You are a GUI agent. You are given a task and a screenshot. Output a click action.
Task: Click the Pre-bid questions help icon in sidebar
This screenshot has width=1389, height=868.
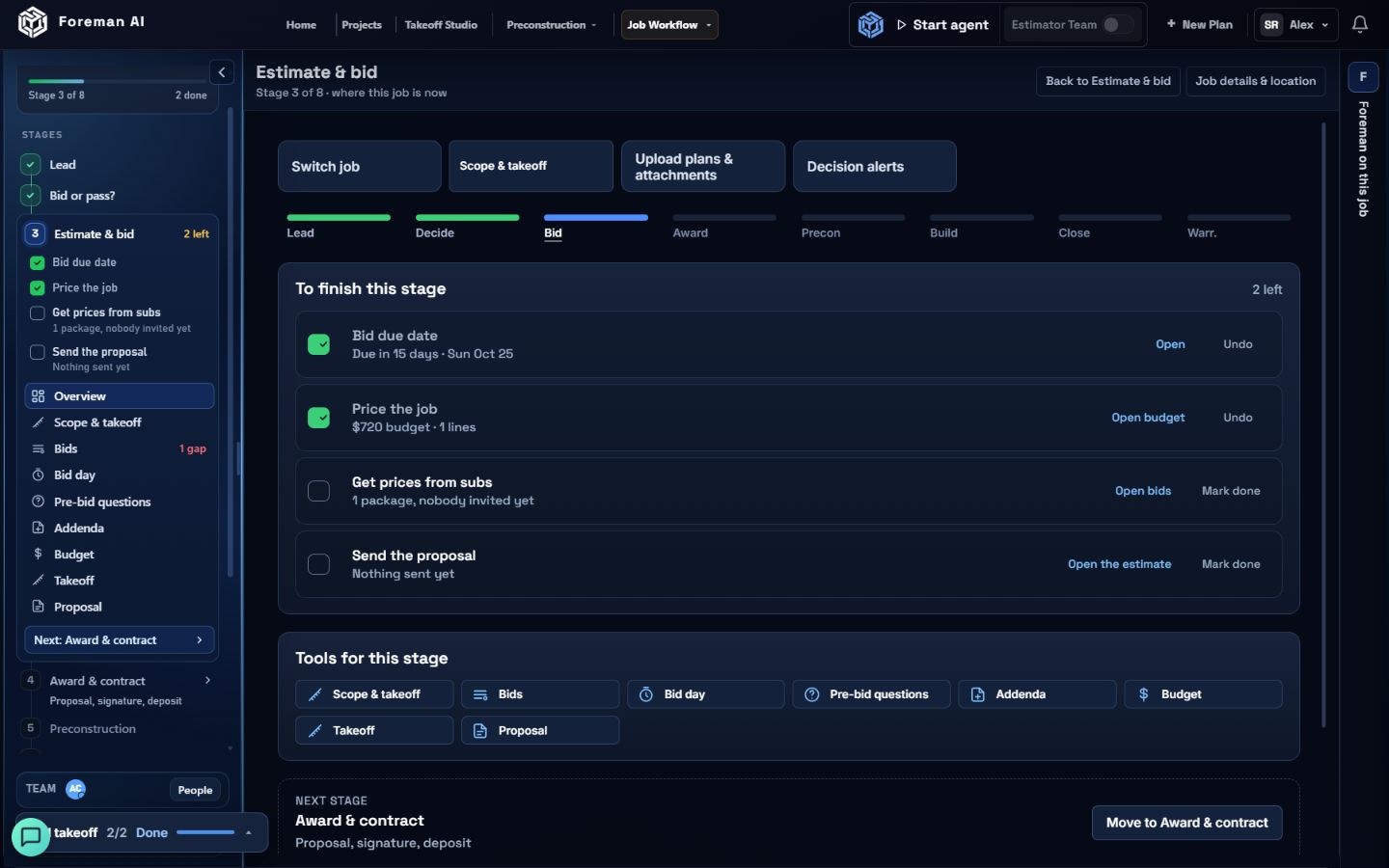click(x=39, y=502)
